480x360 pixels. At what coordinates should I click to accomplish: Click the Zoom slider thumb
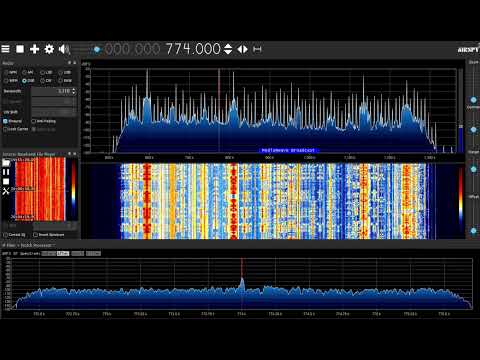click(473, 100)
